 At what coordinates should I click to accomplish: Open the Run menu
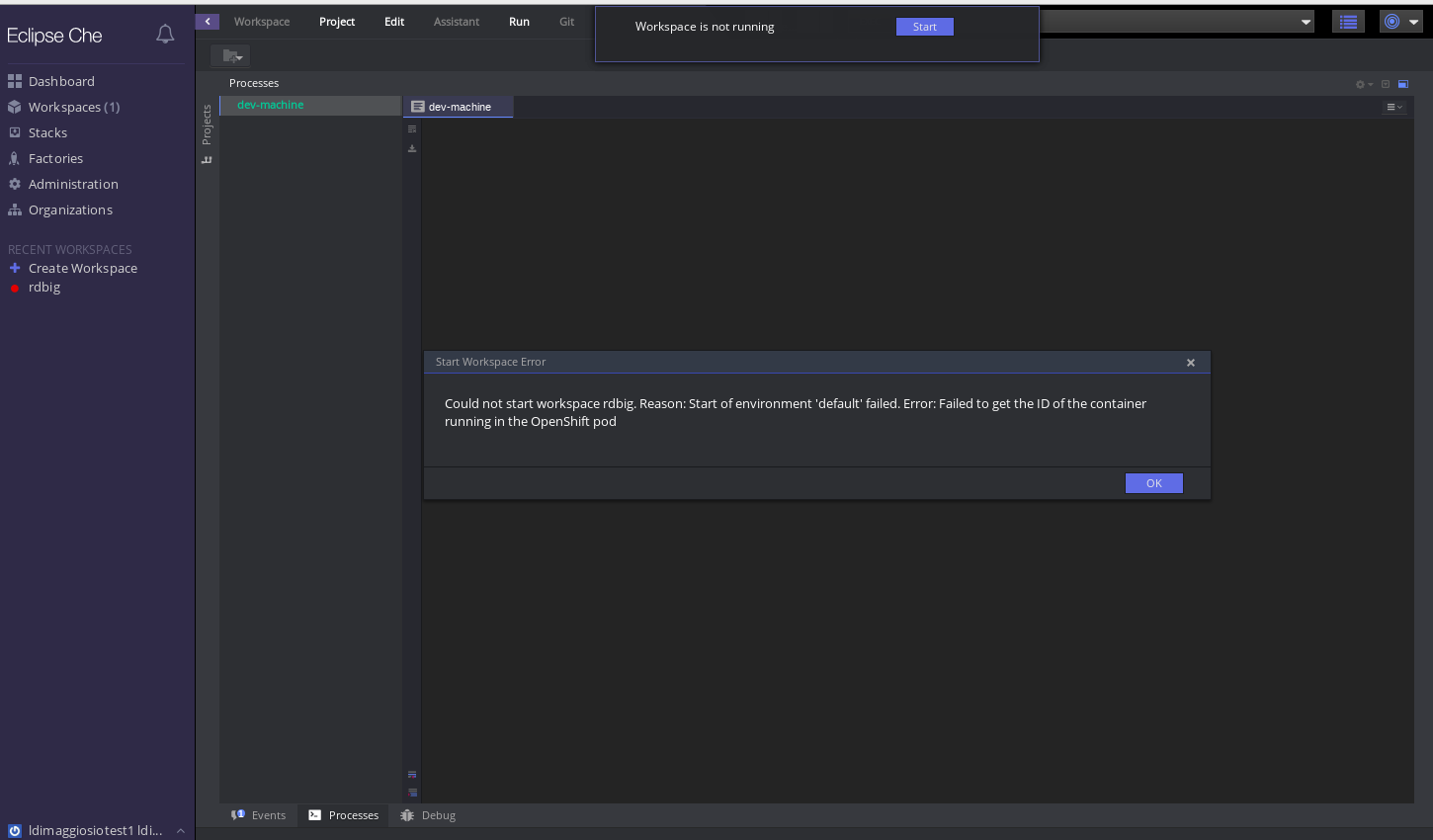519,21
